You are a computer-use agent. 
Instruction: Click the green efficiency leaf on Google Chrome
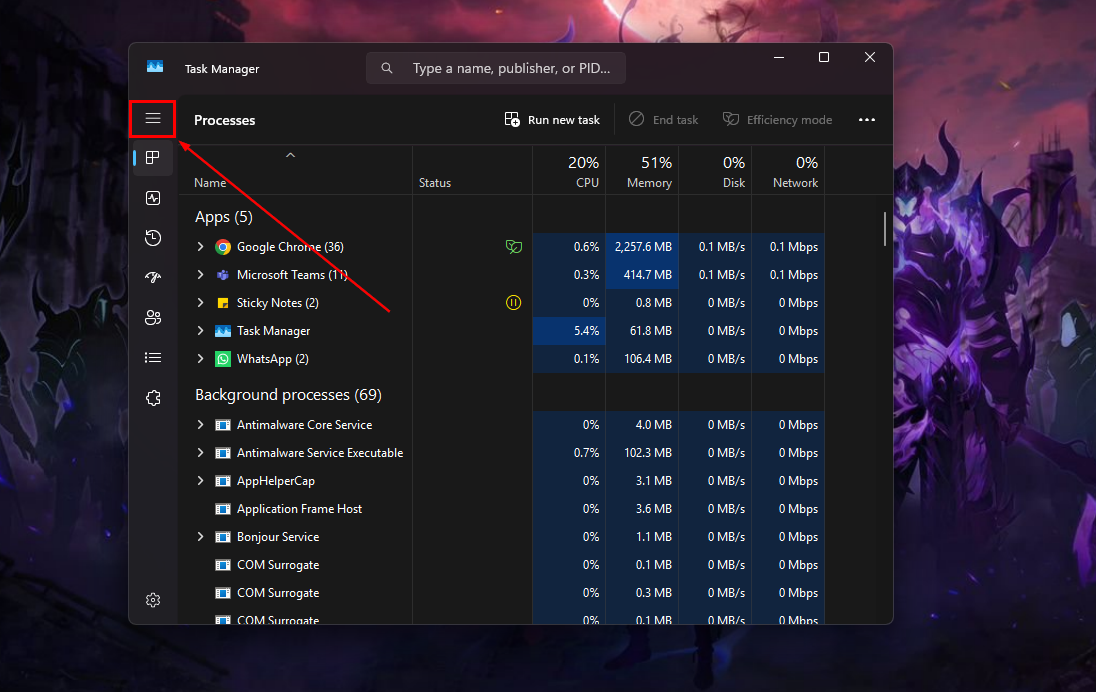[x=513, y=246]
